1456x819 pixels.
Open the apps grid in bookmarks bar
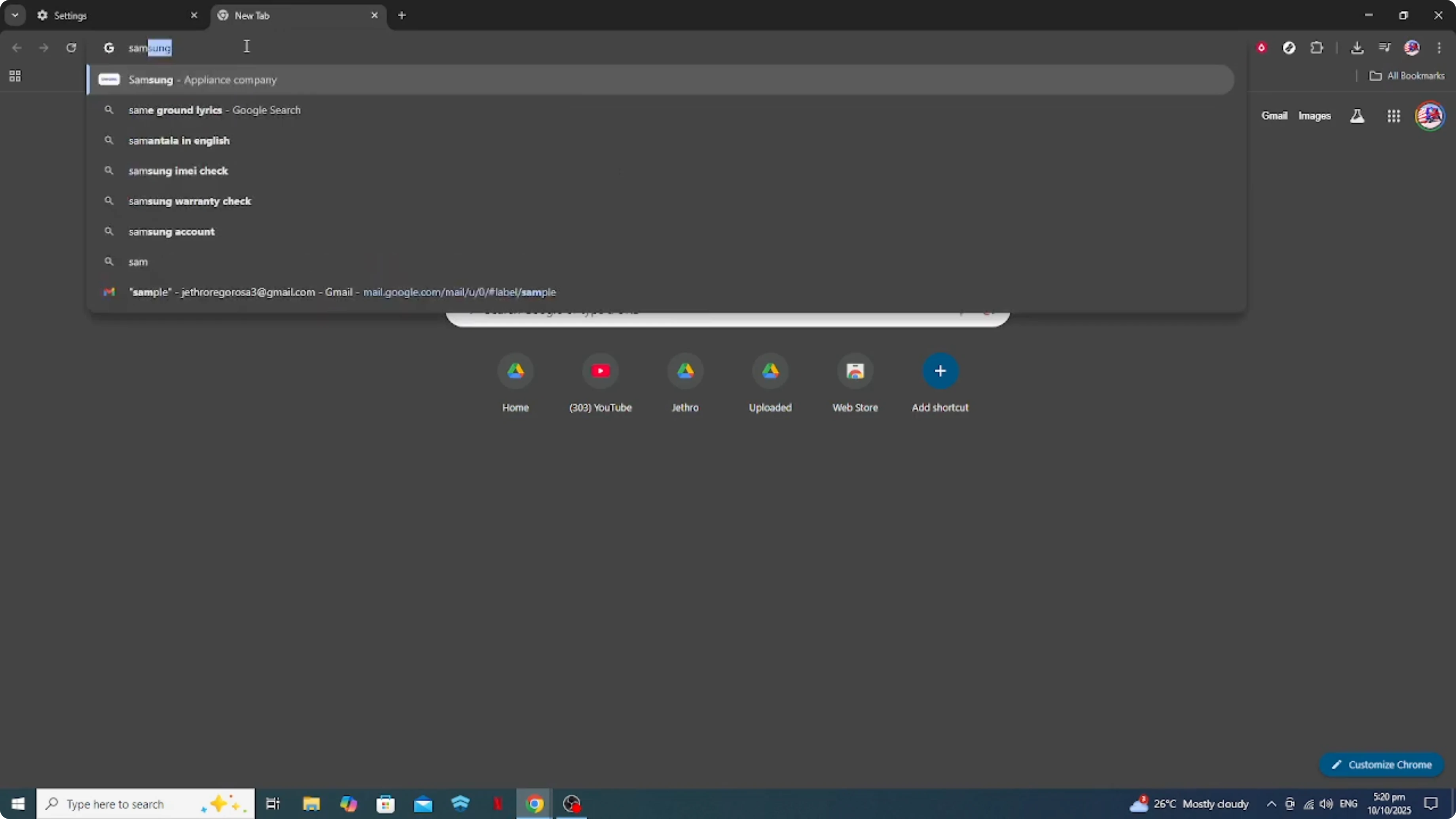click(x=15, y=76)
